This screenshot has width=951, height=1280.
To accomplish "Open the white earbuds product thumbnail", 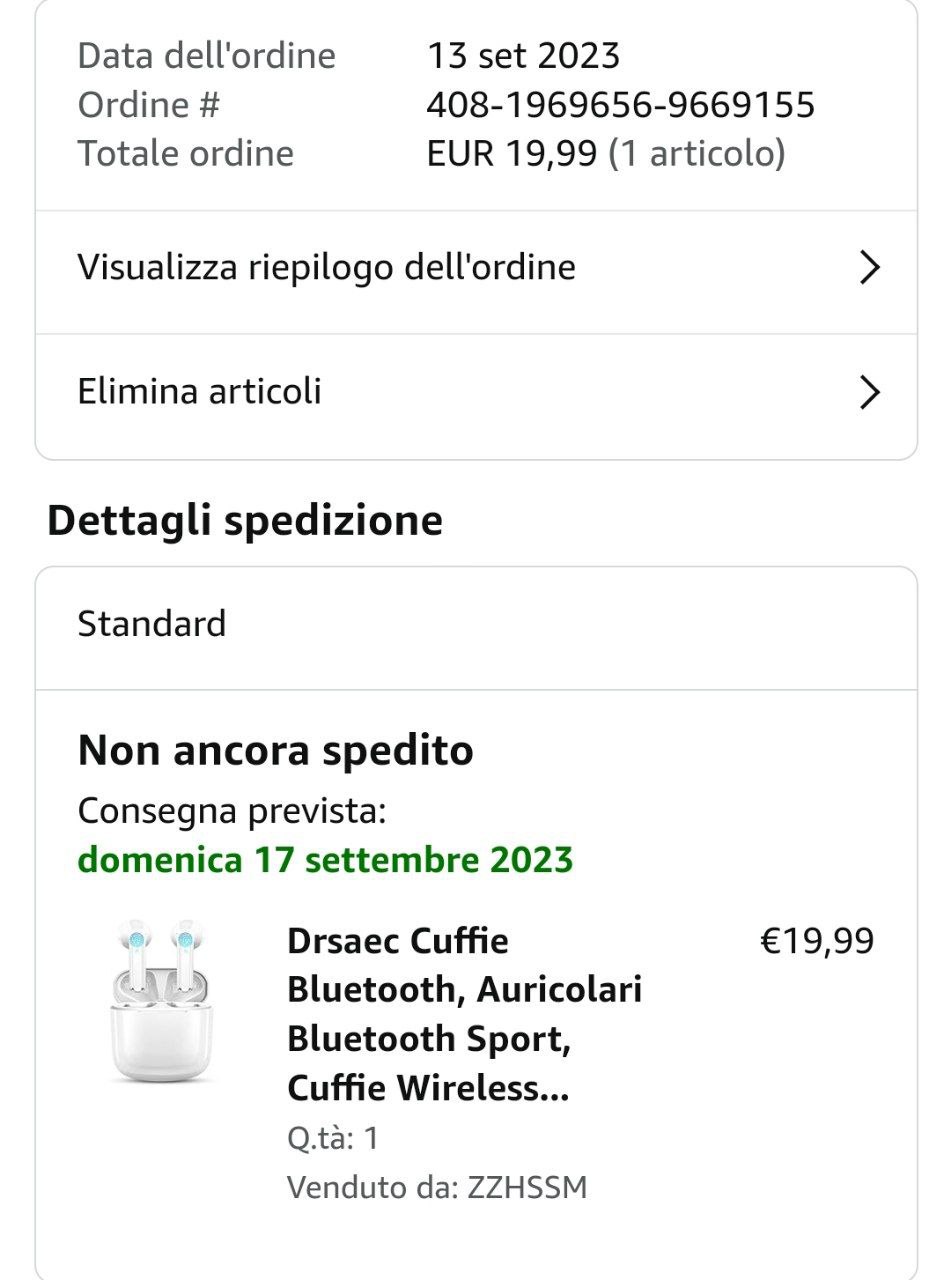I will (x=160, y=1001).
